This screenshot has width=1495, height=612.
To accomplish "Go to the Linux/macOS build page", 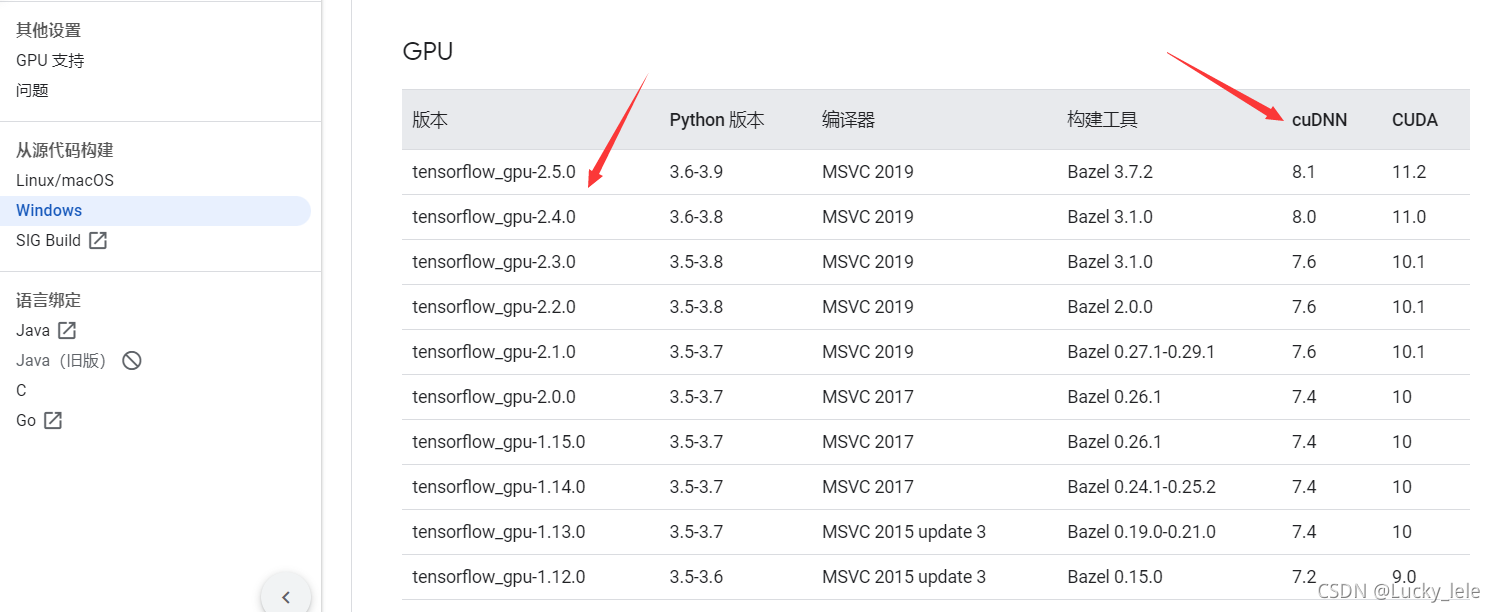I will coord(65,180).
